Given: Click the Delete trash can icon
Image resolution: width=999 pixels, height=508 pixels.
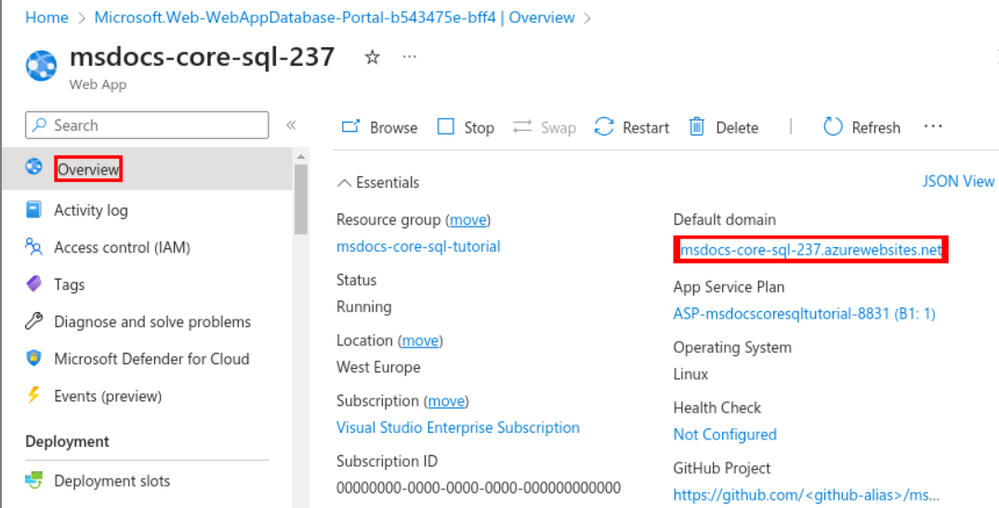Looking at the screenshot, I should coord(697,127).
